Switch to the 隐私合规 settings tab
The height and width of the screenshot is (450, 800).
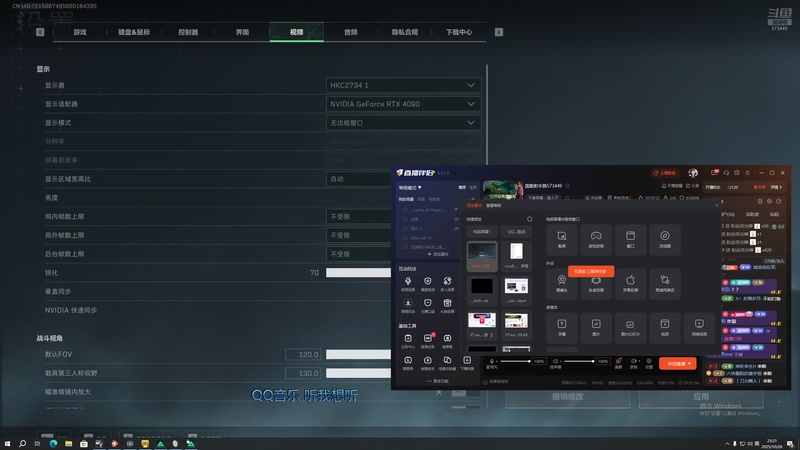click(405, 32)
